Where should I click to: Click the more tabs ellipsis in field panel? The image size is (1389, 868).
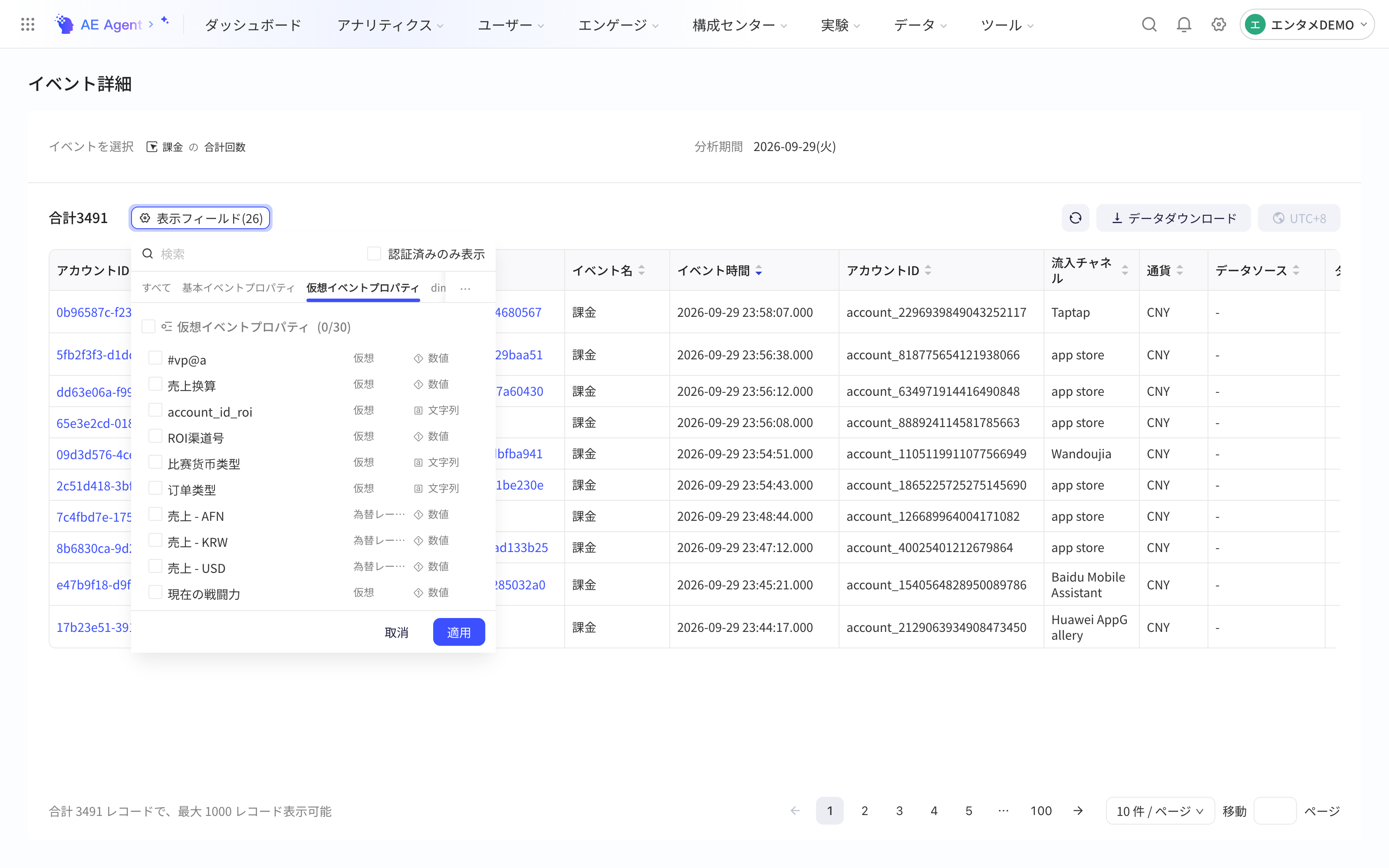coord(465,288)
